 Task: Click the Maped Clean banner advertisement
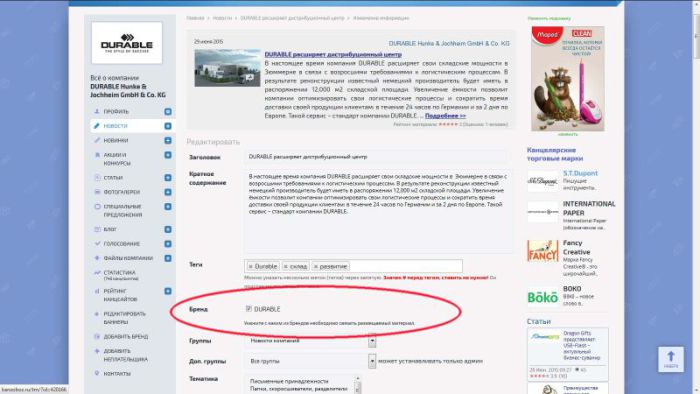[567, 79]
